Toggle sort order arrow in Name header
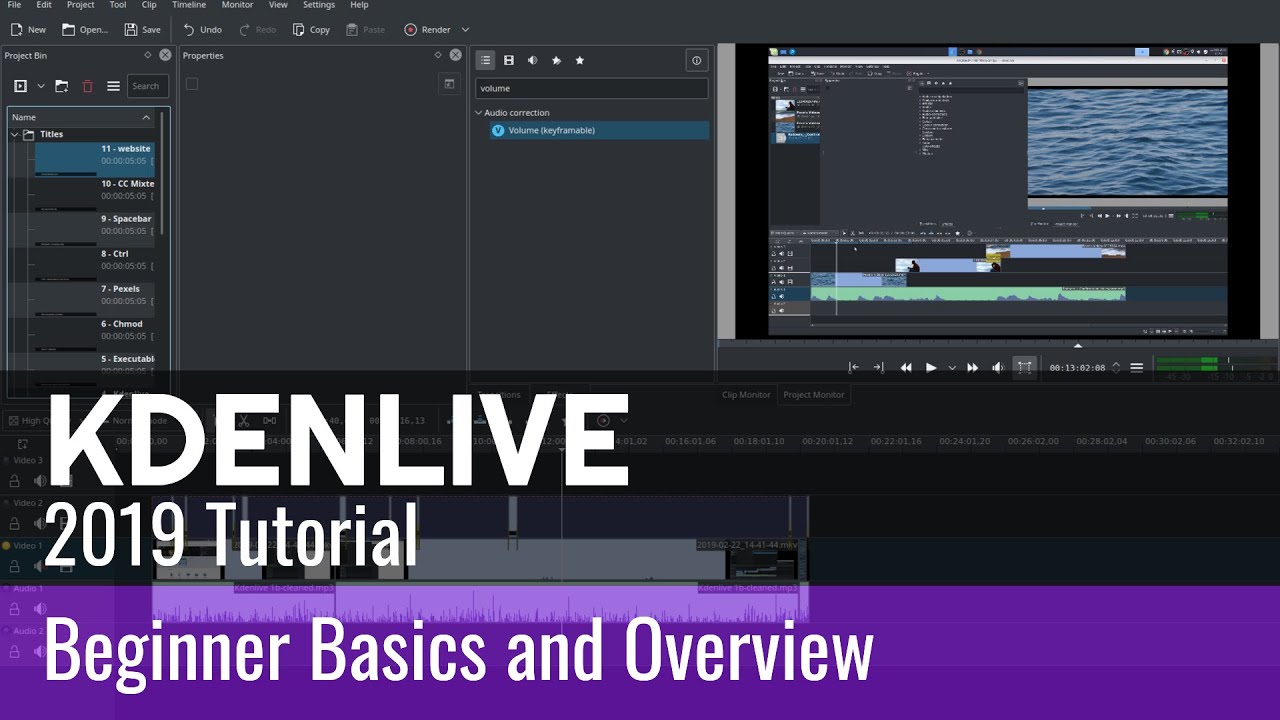Image resolution: width=1280 pixels, height=720 pixels. pyautogui.click(x=146, y=117)
